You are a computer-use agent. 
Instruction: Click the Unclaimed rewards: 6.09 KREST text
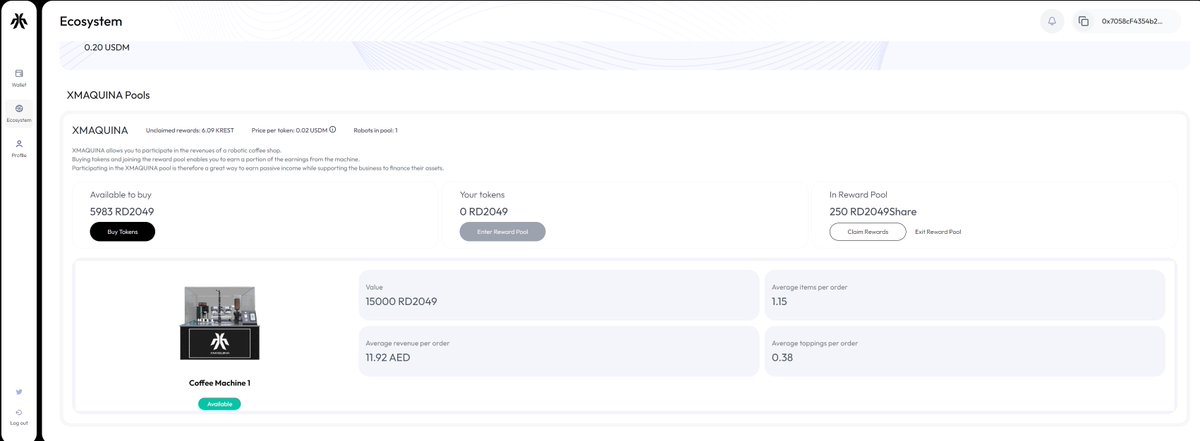[190, 130]
